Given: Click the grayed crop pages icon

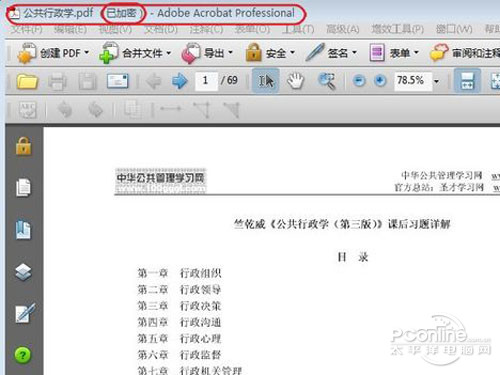Looking at the screenshot, I should (133, 109).
